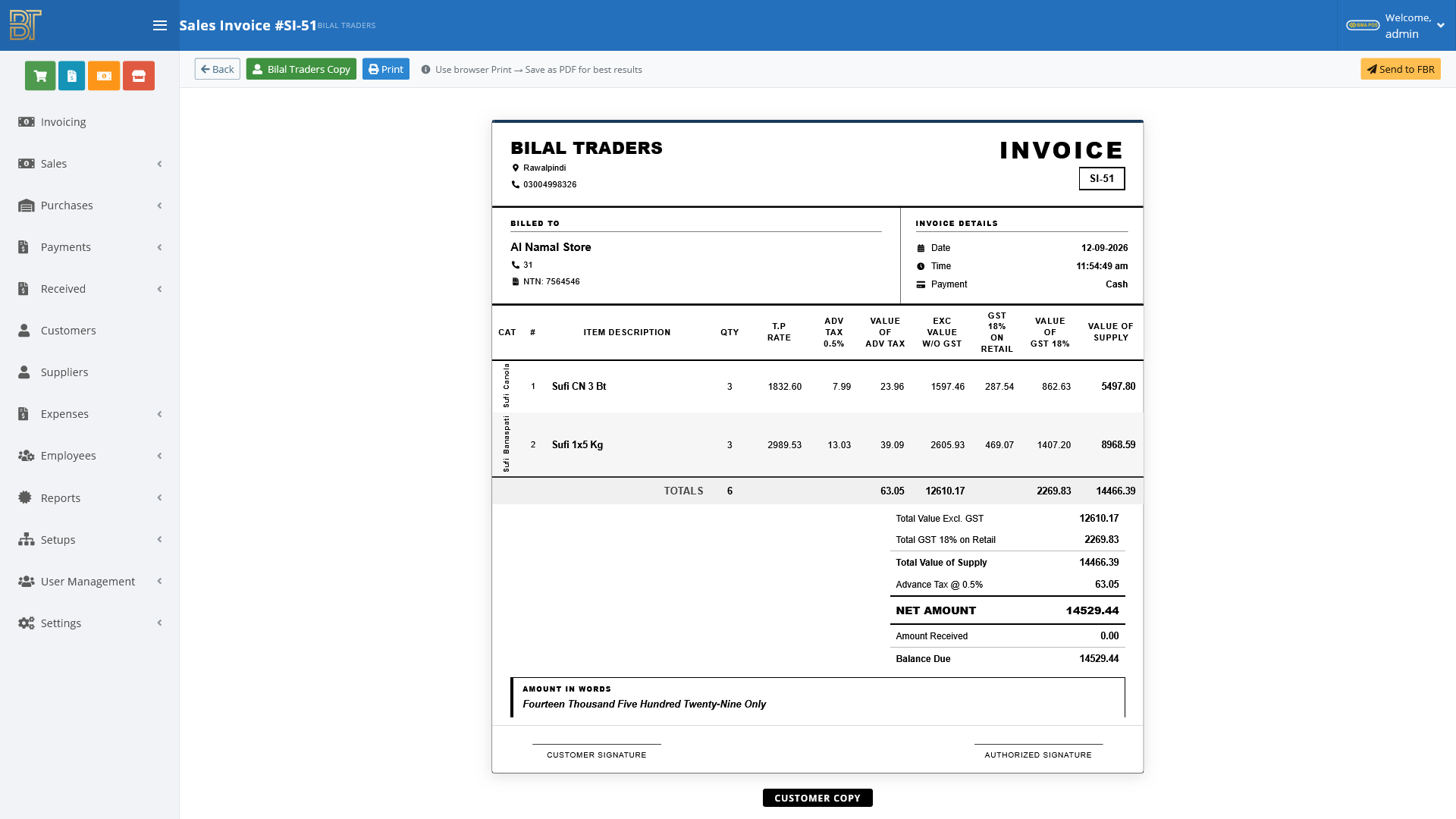1456x819 pixels.
Task: Expand the Purchases submenu chevron
Action: 159,206
